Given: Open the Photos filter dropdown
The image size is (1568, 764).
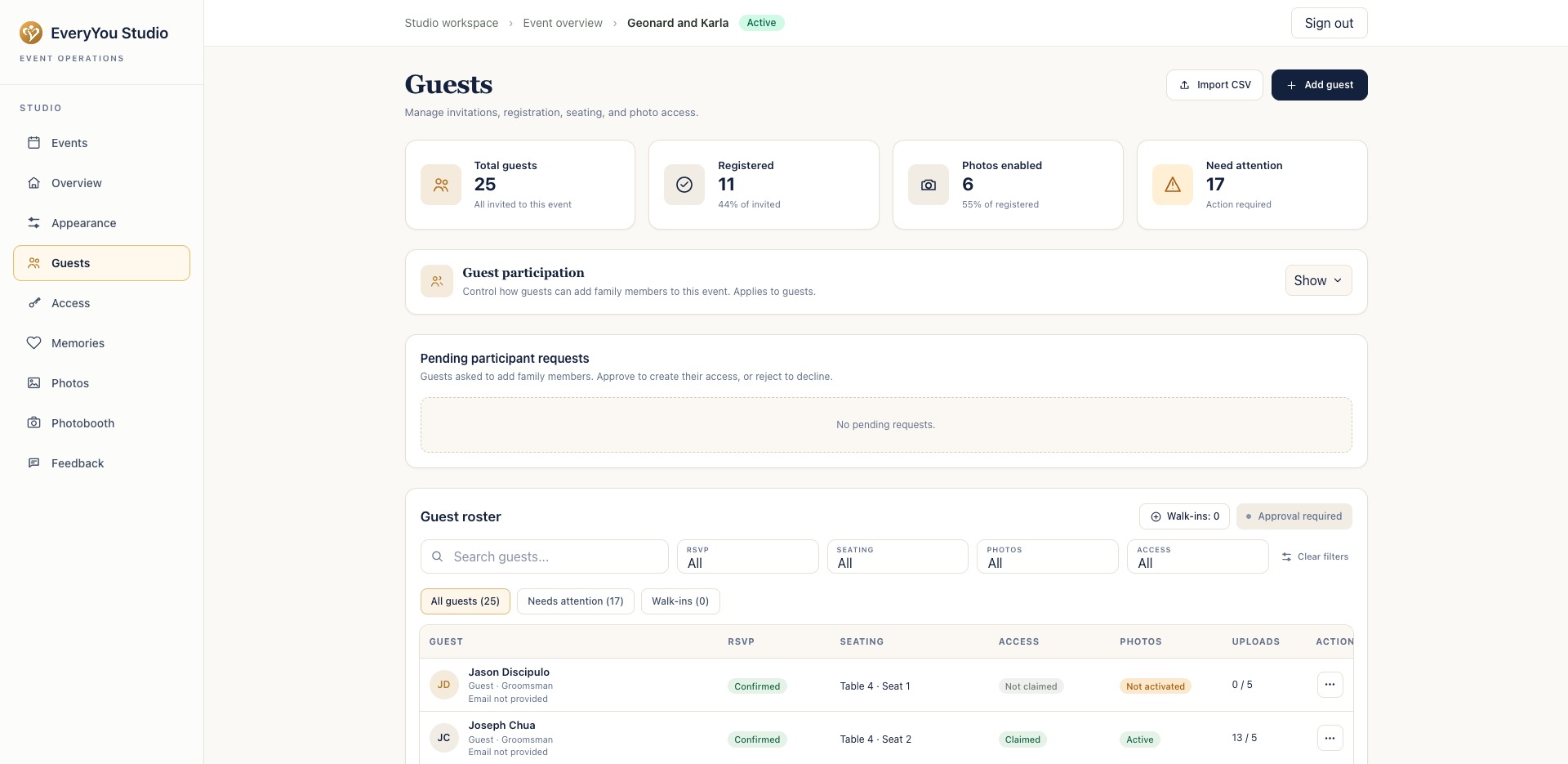Looking at the screenshot, I should (1048, 556).
